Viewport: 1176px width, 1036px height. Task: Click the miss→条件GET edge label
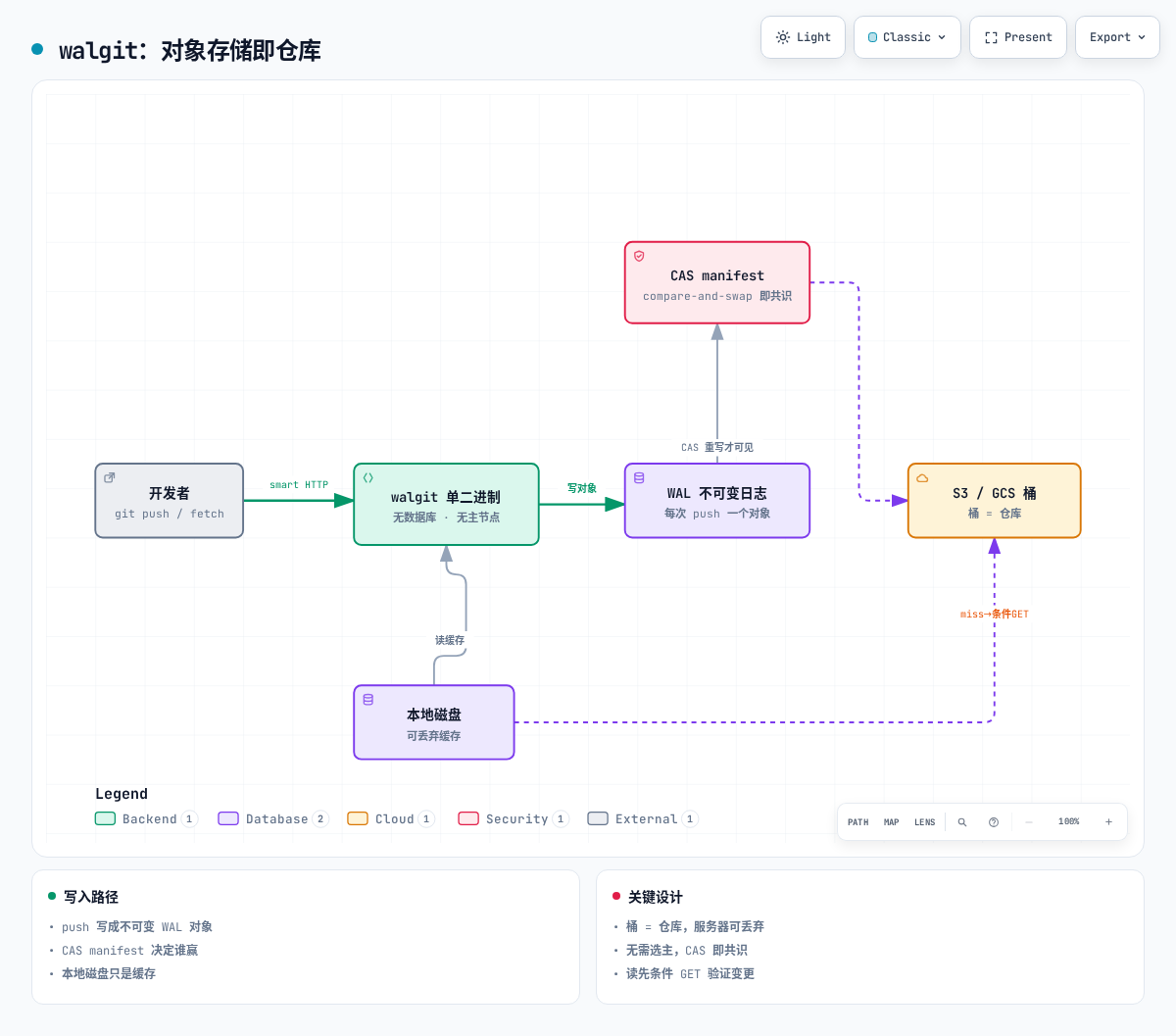pos(995,615)
